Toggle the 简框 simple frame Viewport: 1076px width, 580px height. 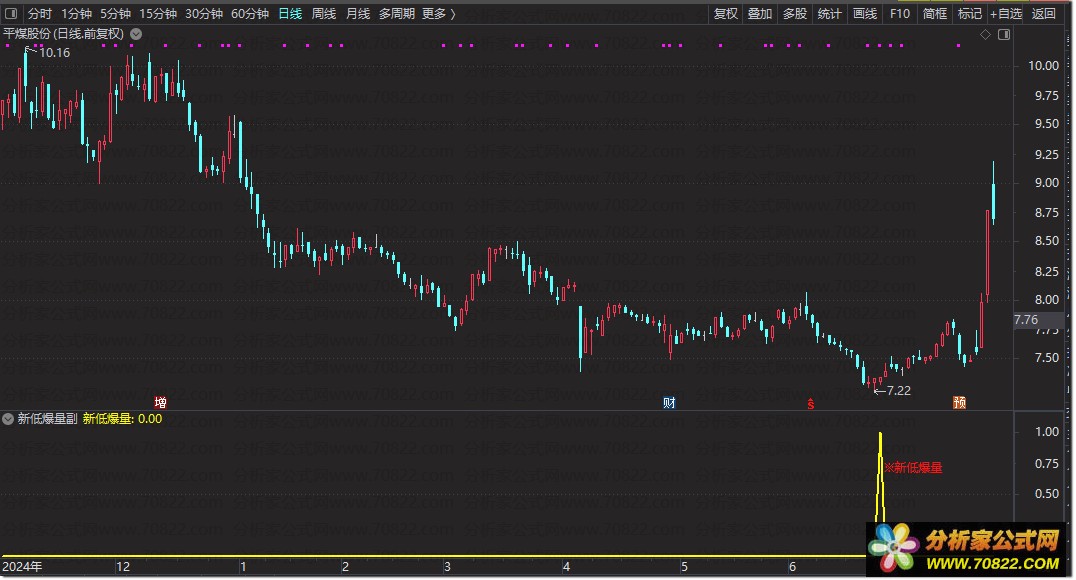(935, 14)
